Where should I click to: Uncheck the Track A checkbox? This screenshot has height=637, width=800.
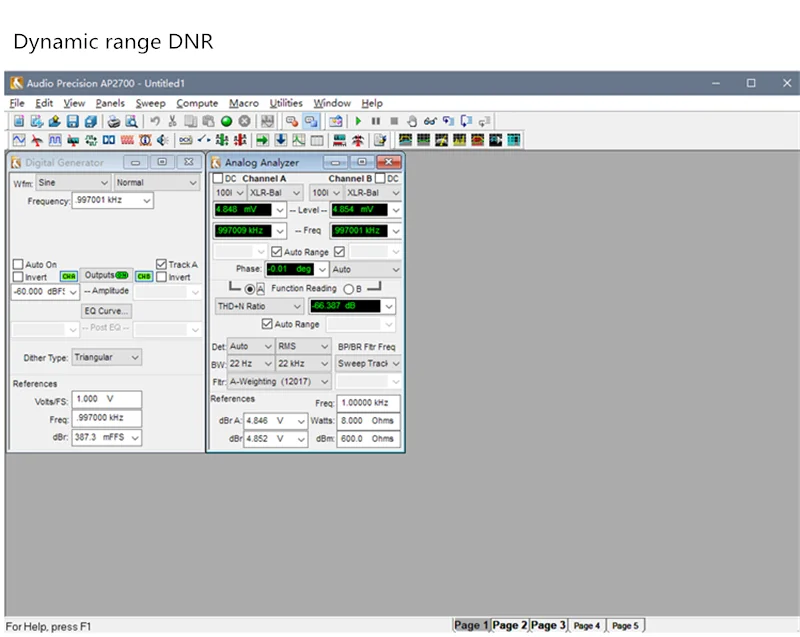point(161,264)
